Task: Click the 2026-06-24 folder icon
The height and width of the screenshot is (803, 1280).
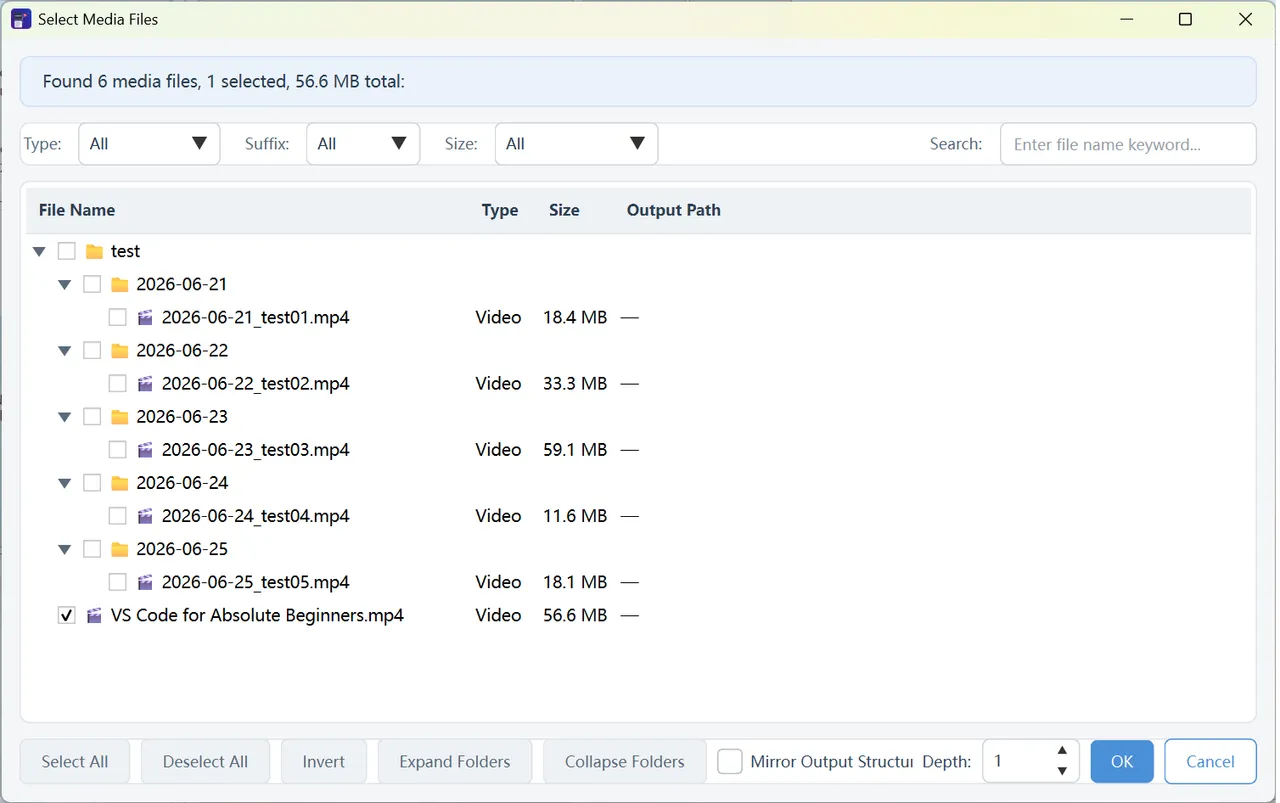Action: 120,483
